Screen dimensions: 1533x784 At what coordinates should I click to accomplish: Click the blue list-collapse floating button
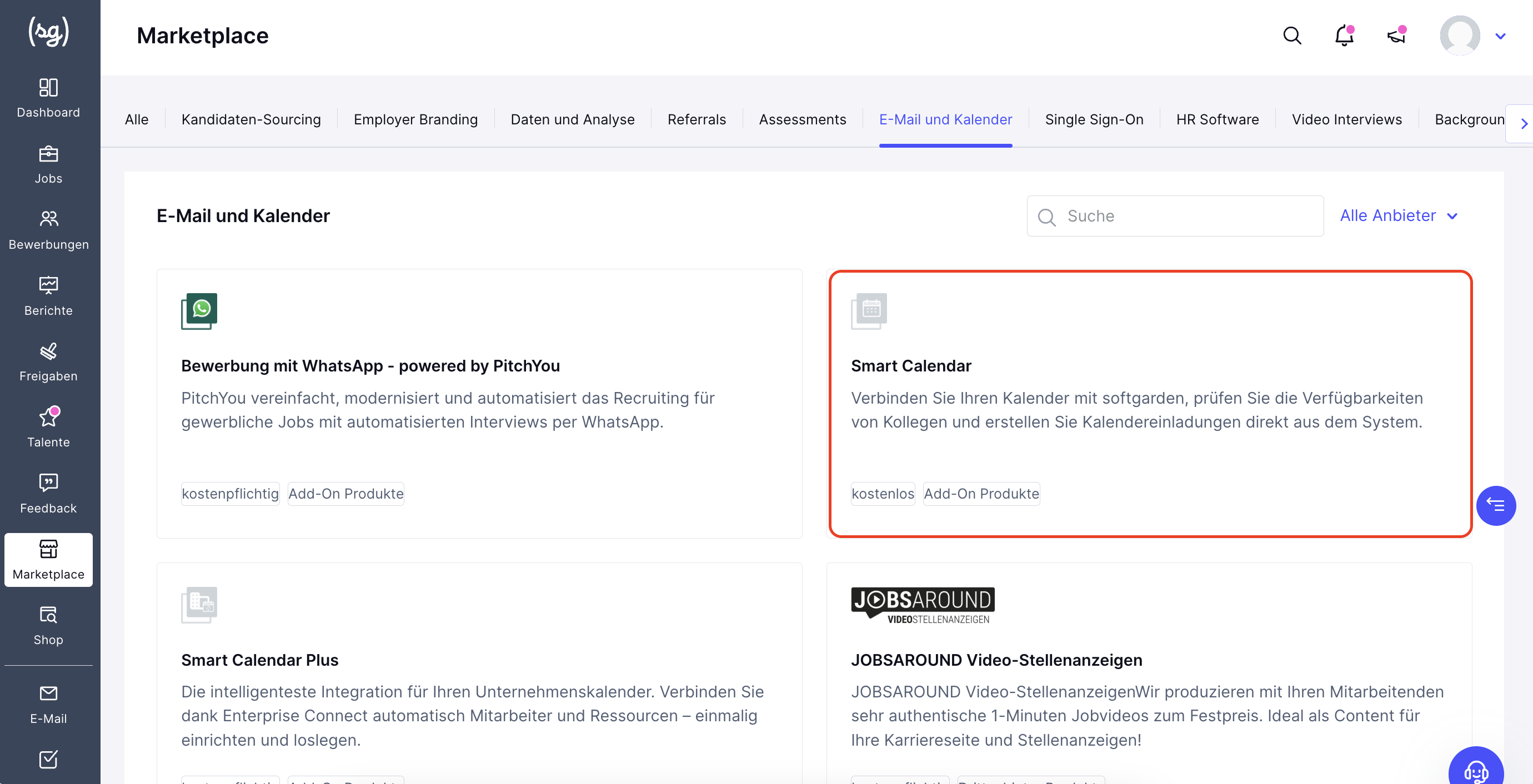pyautogui.click(x=1495, y=506)
